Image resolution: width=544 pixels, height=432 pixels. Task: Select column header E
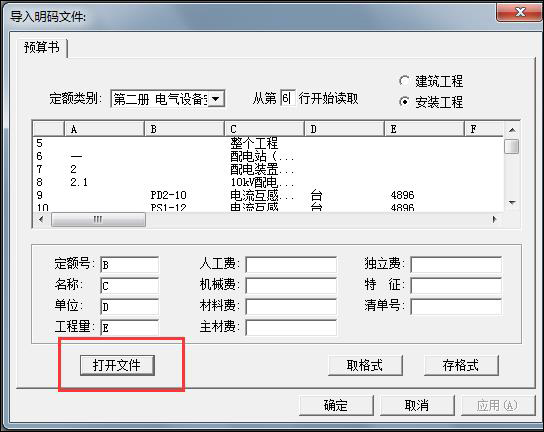[x=424, y=129]
